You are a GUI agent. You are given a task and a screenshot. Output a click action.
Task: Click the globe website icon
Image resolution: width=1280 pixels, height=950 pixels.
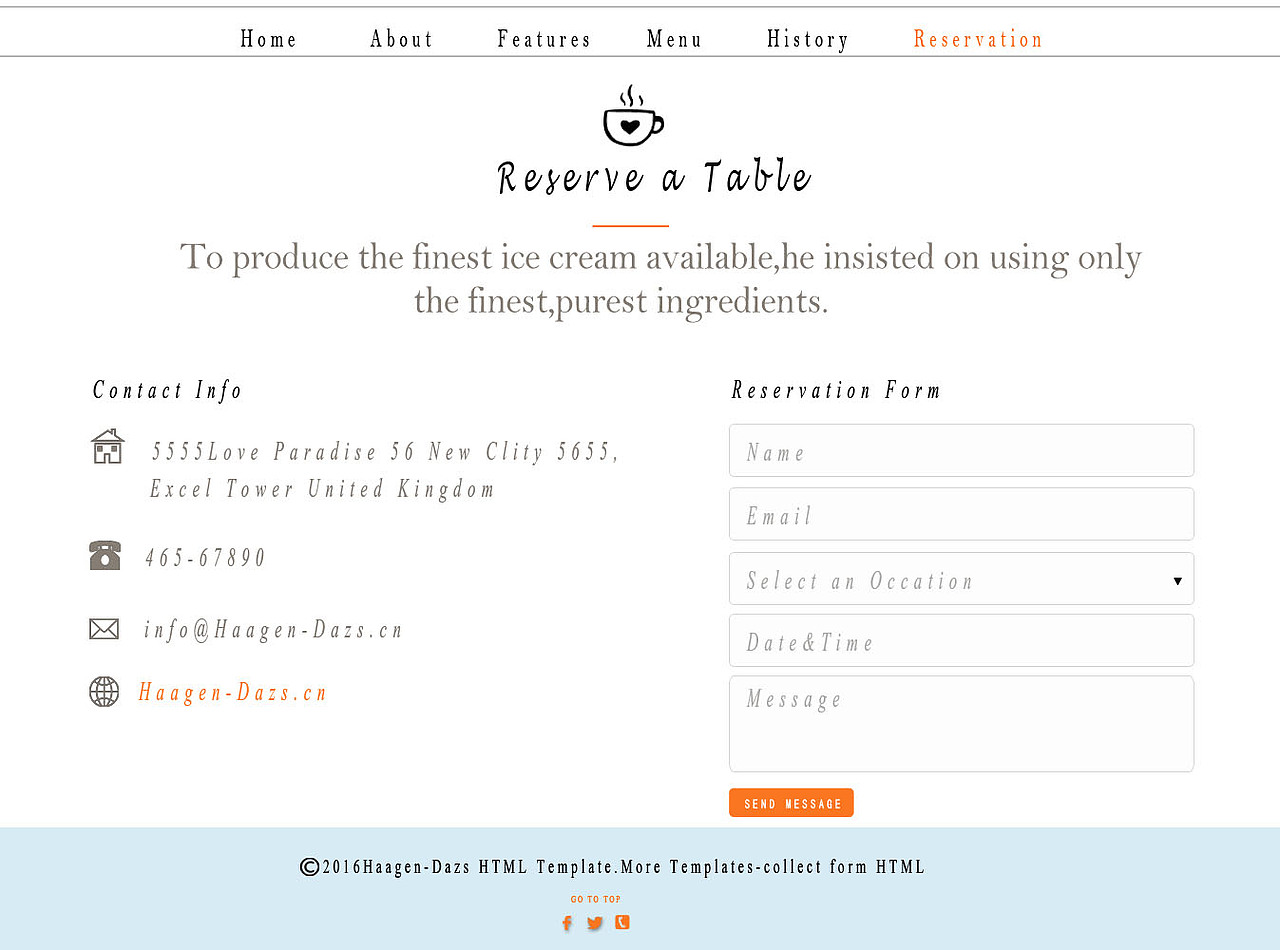pos(104,692)
